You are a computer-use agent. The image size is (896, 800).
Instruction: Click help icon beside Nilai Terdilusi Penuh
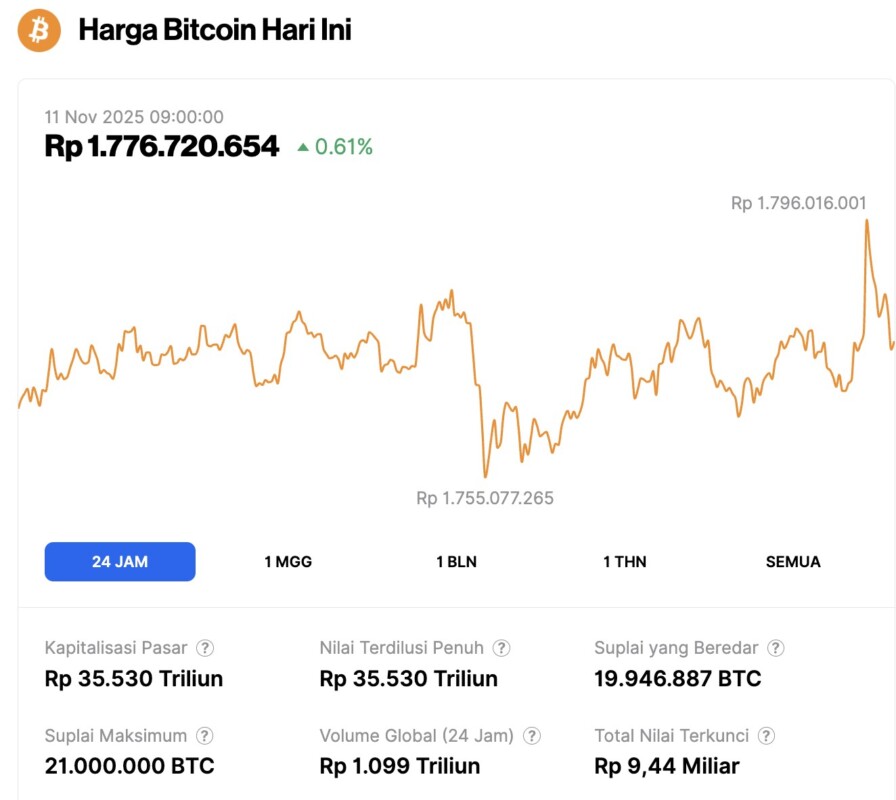tap(502, 648)
